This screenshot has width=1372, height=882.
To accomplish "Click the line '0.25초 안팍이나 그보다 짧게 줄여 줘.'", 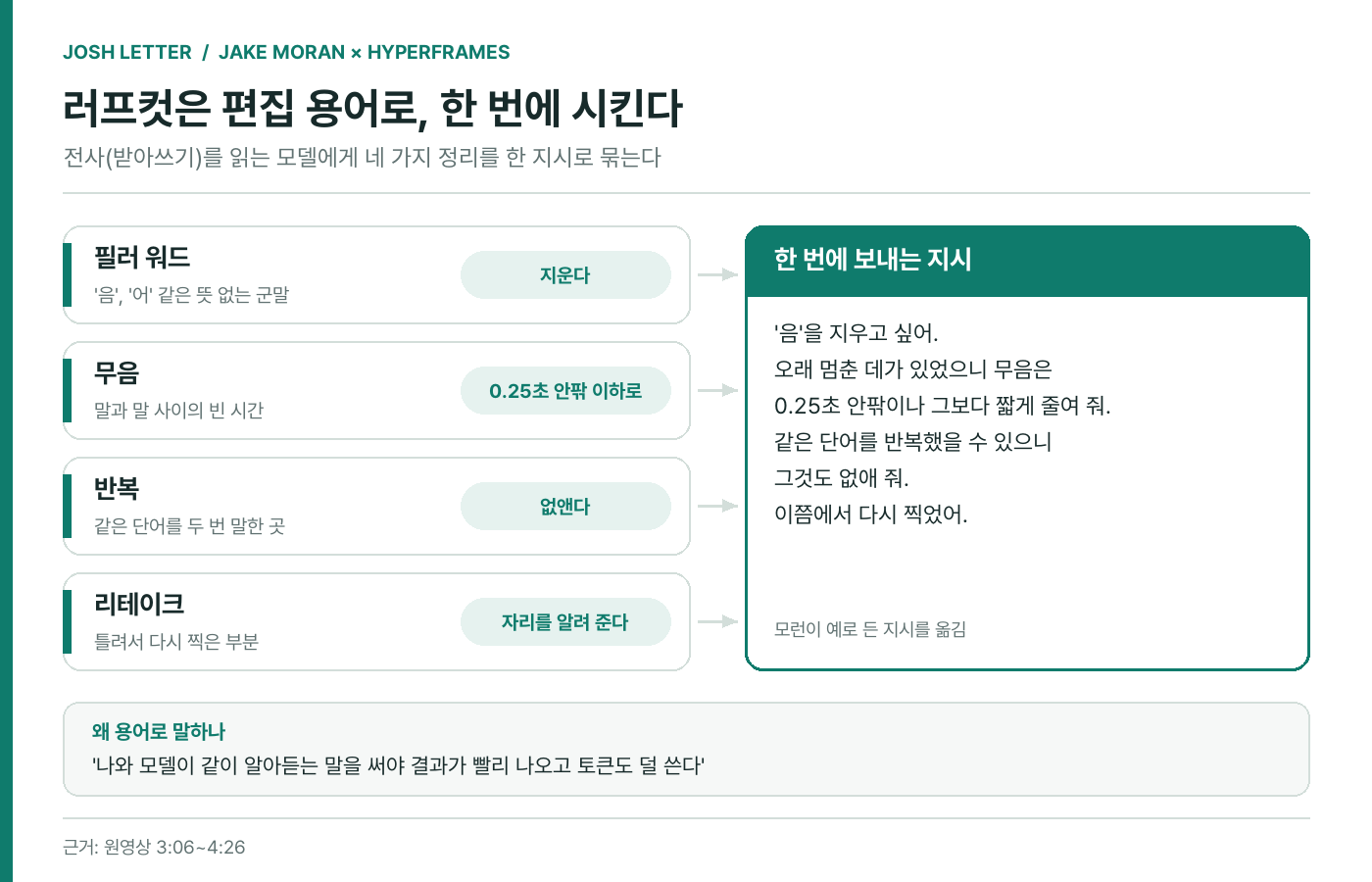I will click(942, 406).
